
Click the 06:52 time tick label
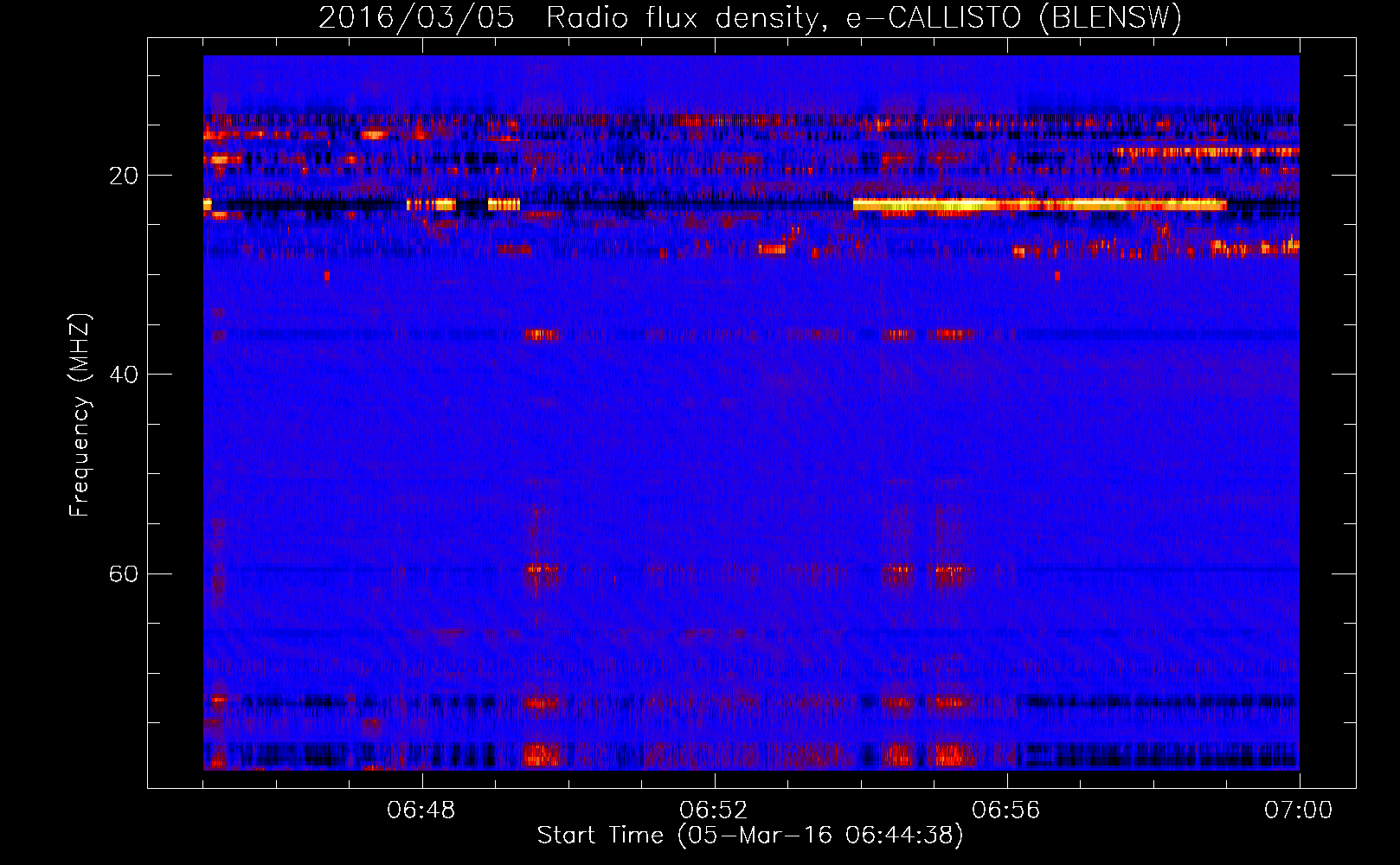(714, 811)
